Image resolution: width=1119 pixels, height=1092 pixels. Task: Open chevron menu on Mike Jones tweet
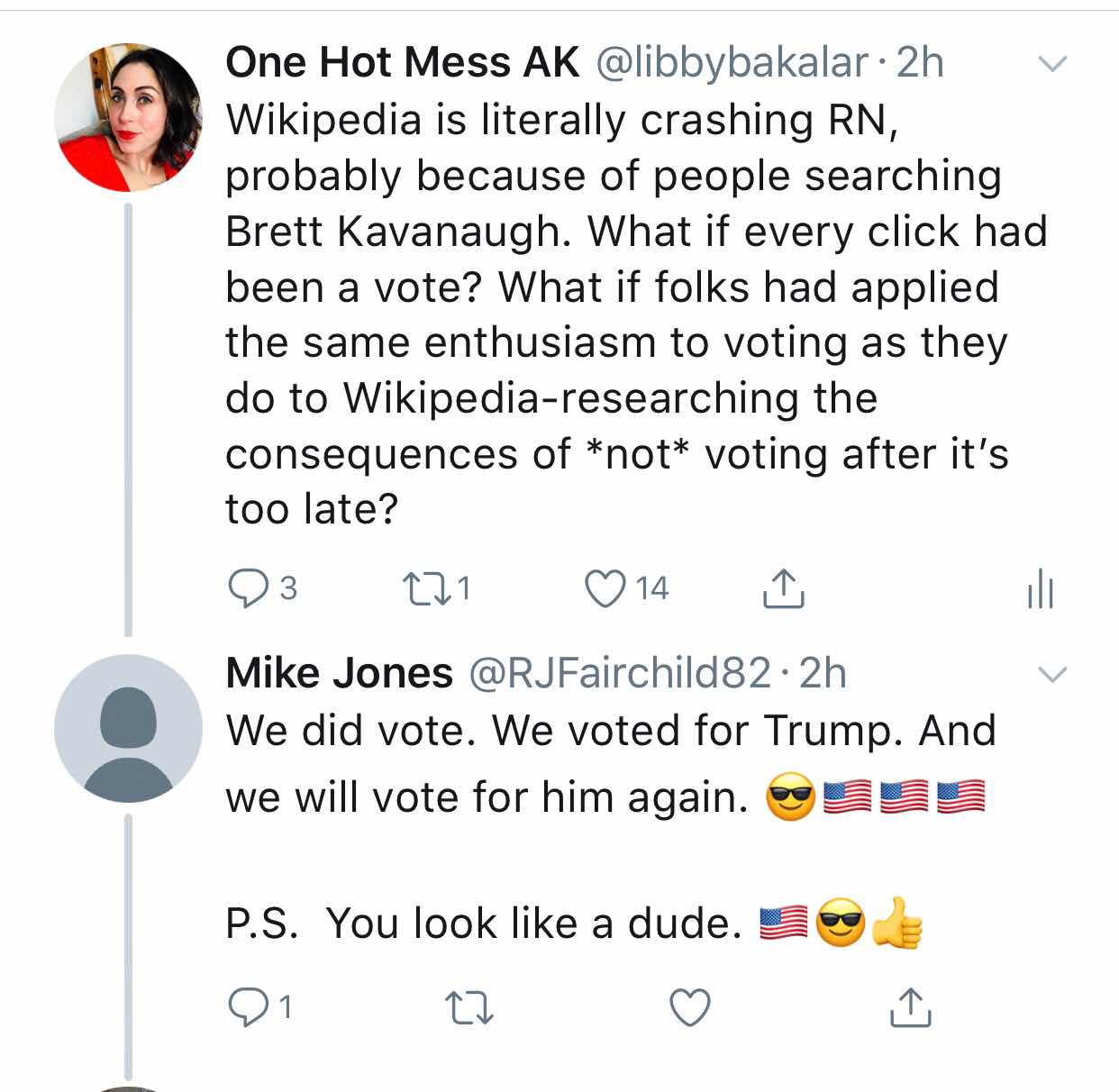[x=1051, y=674]
